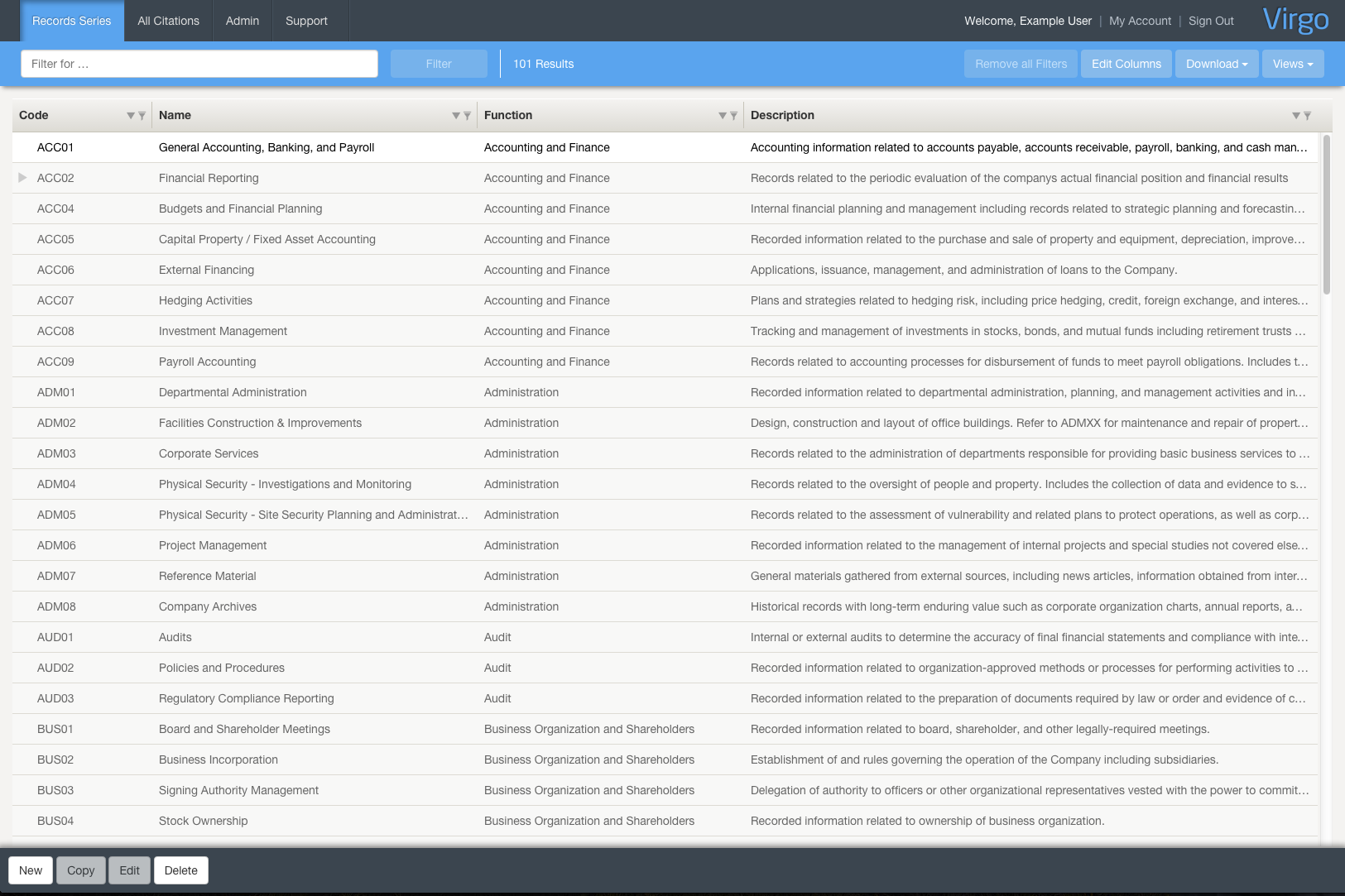
Task: Open filter funnel on Code column
Action: (x=142, y=116)
